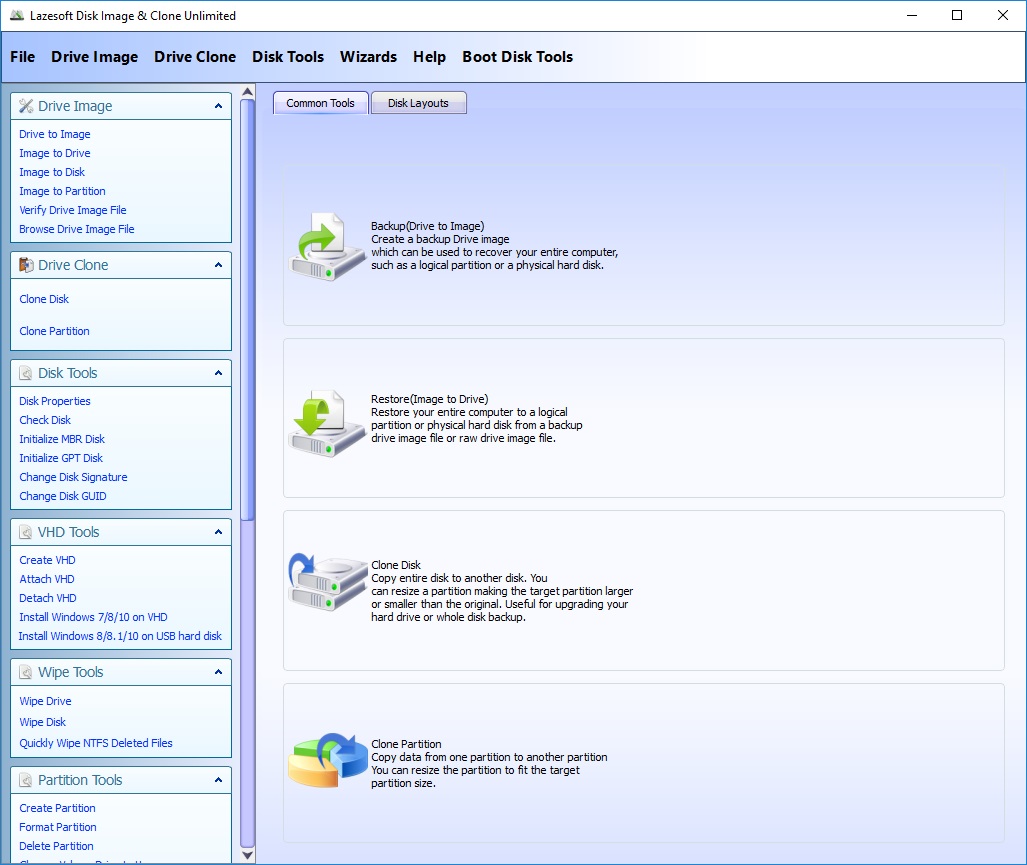
Task: Click the Backup drive-to-image icon
Action: 326,246
